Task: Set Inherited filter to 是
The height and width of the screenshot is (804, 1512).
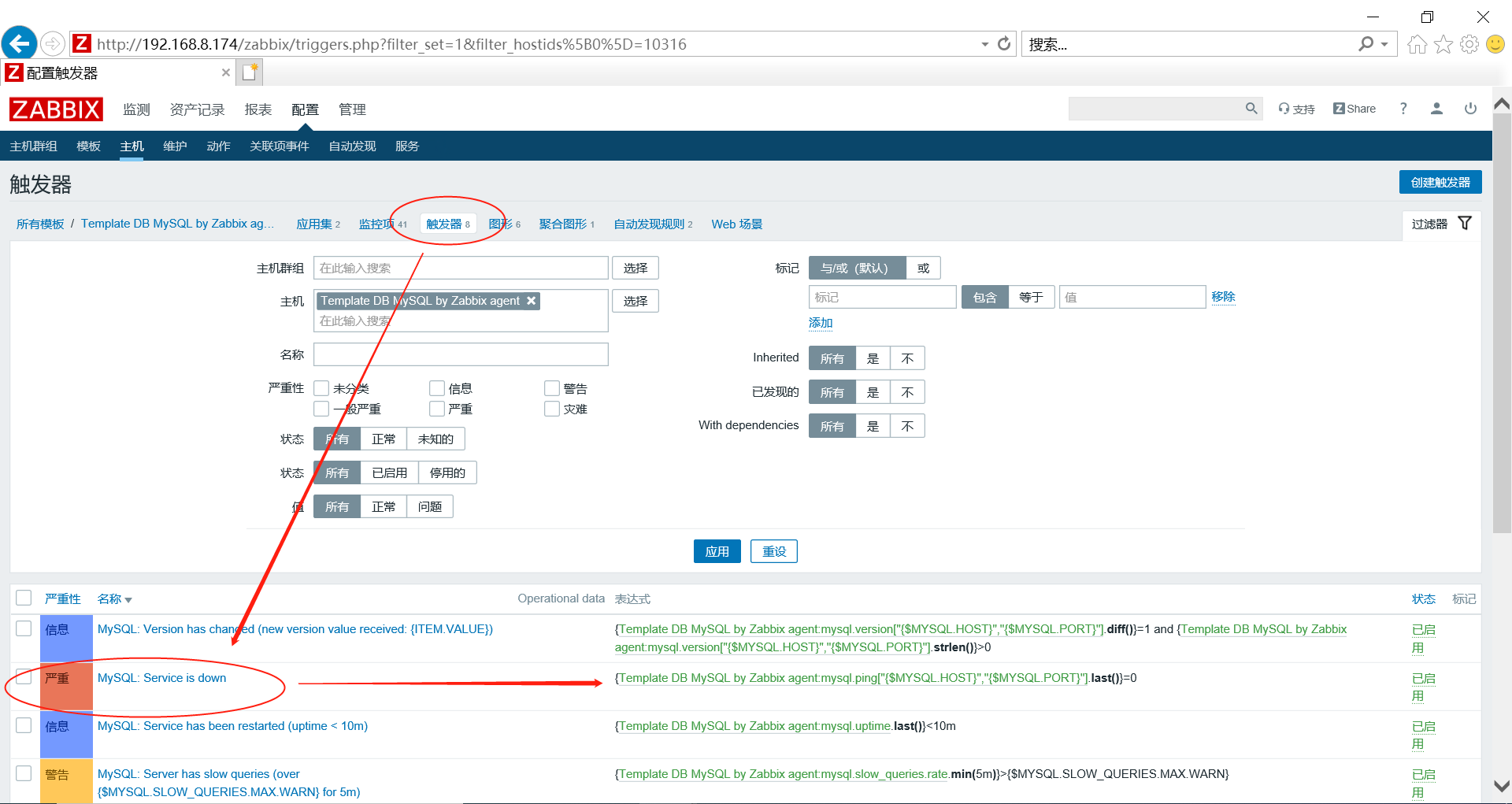Action: pos(873,358)
